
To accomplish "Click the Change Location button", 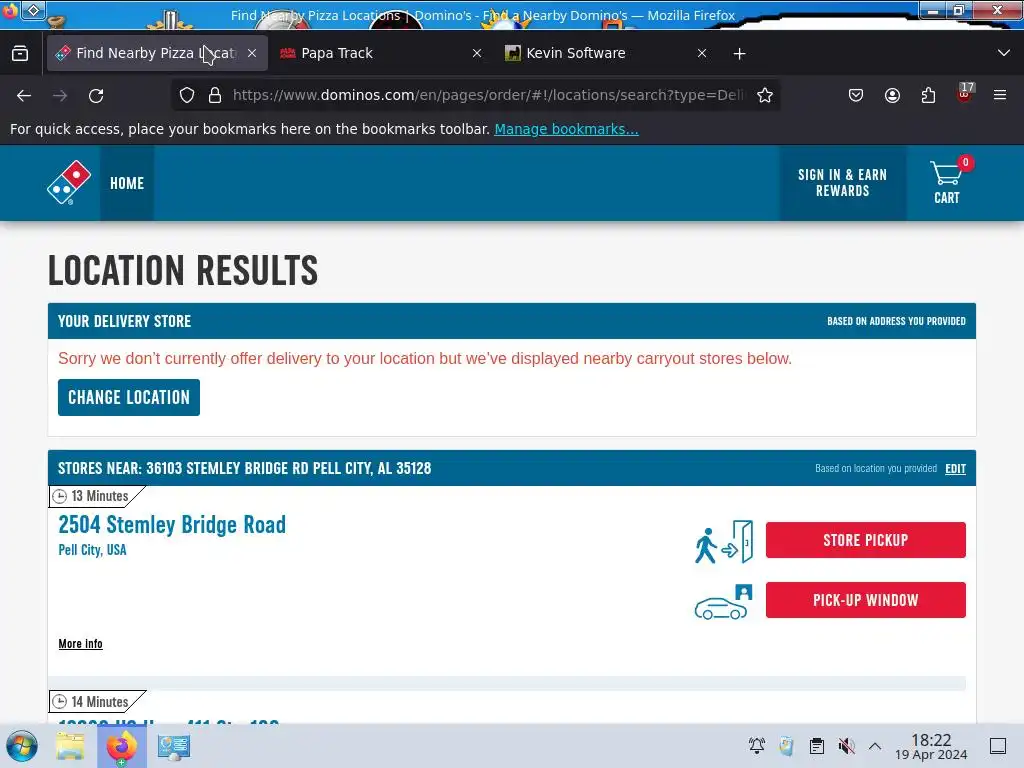I will pyautogui.click(x=129, y=397).
